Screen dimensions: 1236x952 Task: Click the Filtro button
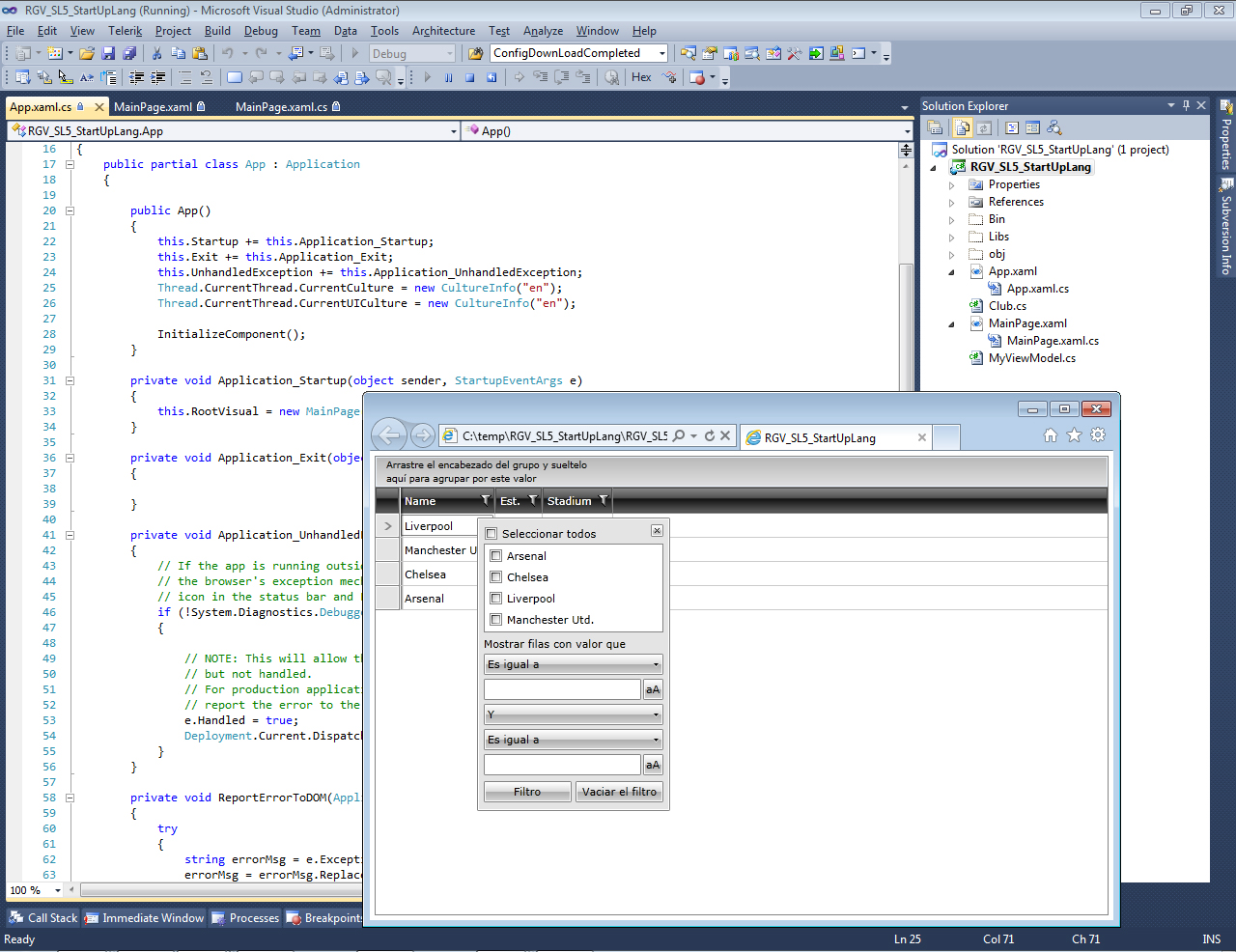(527, 792)
